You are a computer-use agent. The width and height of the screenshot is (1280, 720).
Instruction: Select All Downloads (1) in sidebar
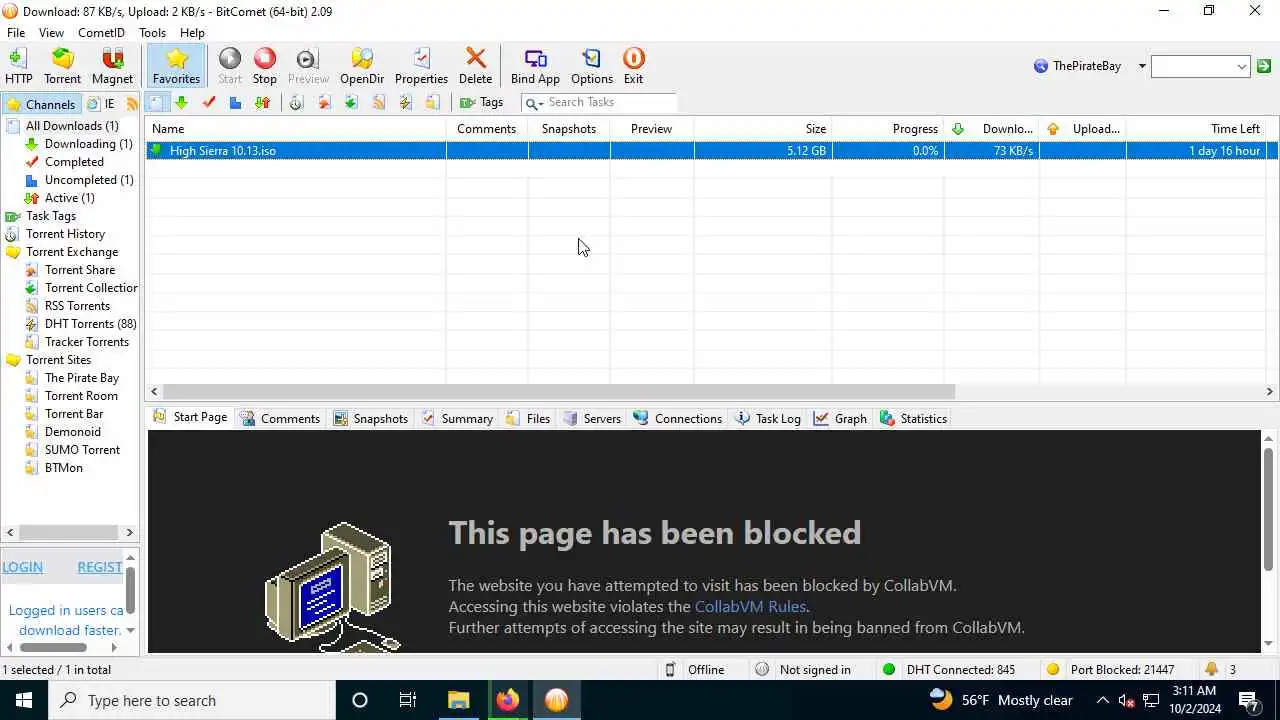pos(72,126)
